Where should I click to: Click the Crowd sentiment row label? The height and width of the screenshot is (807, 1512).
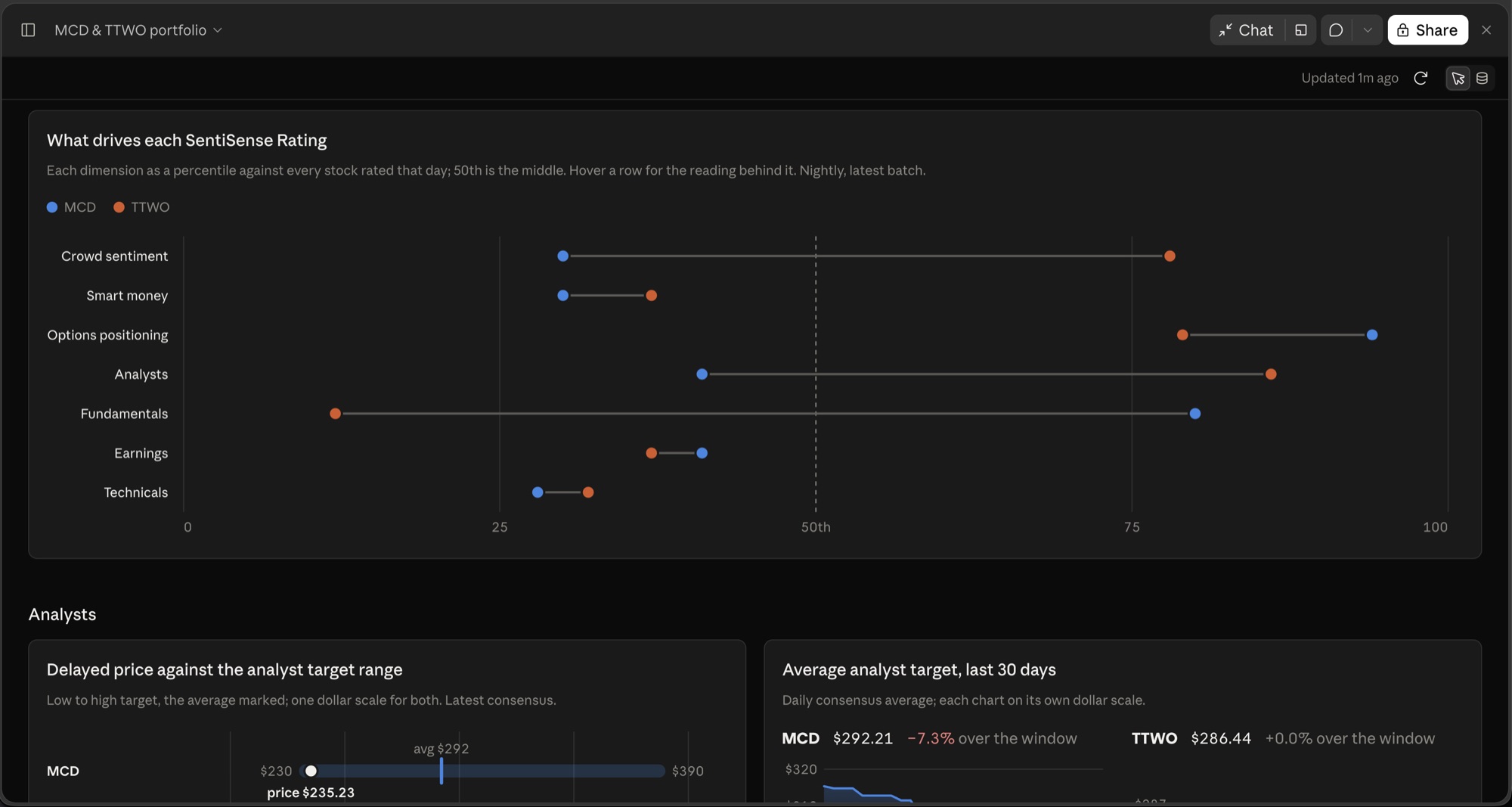pos(114,256)
